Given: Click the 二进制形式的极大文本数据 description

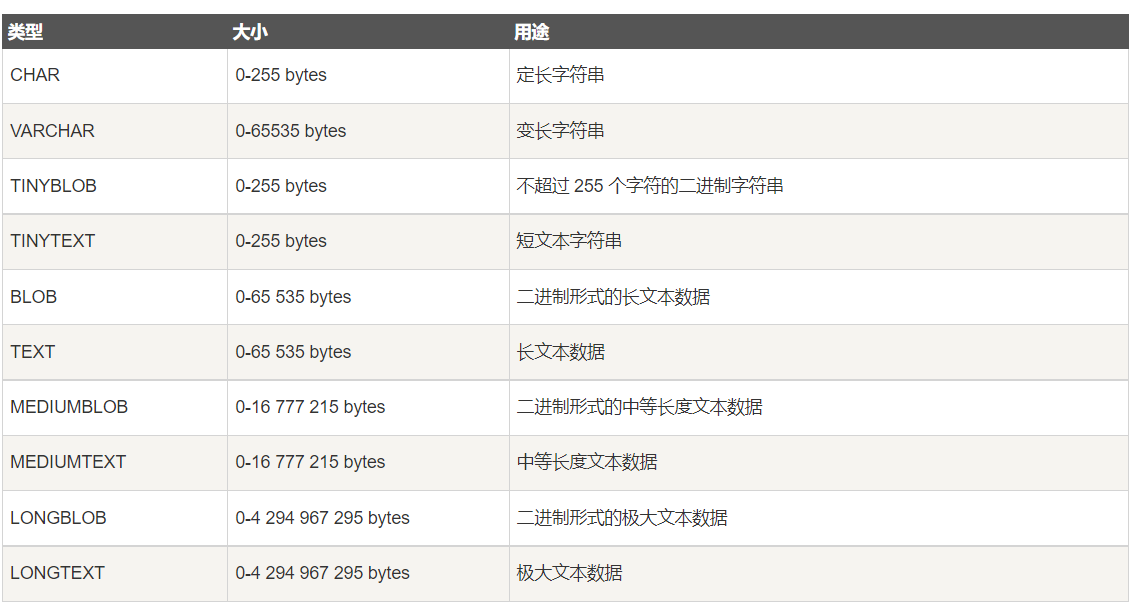Looking at the screenshot, I should coord(622,518).
